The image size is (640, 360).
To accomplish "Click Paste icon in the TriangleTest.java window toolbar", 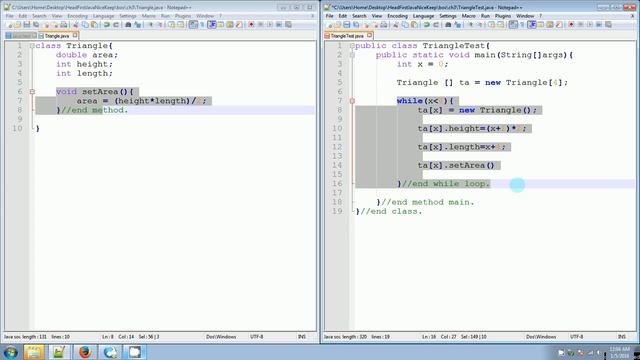I will (414, 25).
